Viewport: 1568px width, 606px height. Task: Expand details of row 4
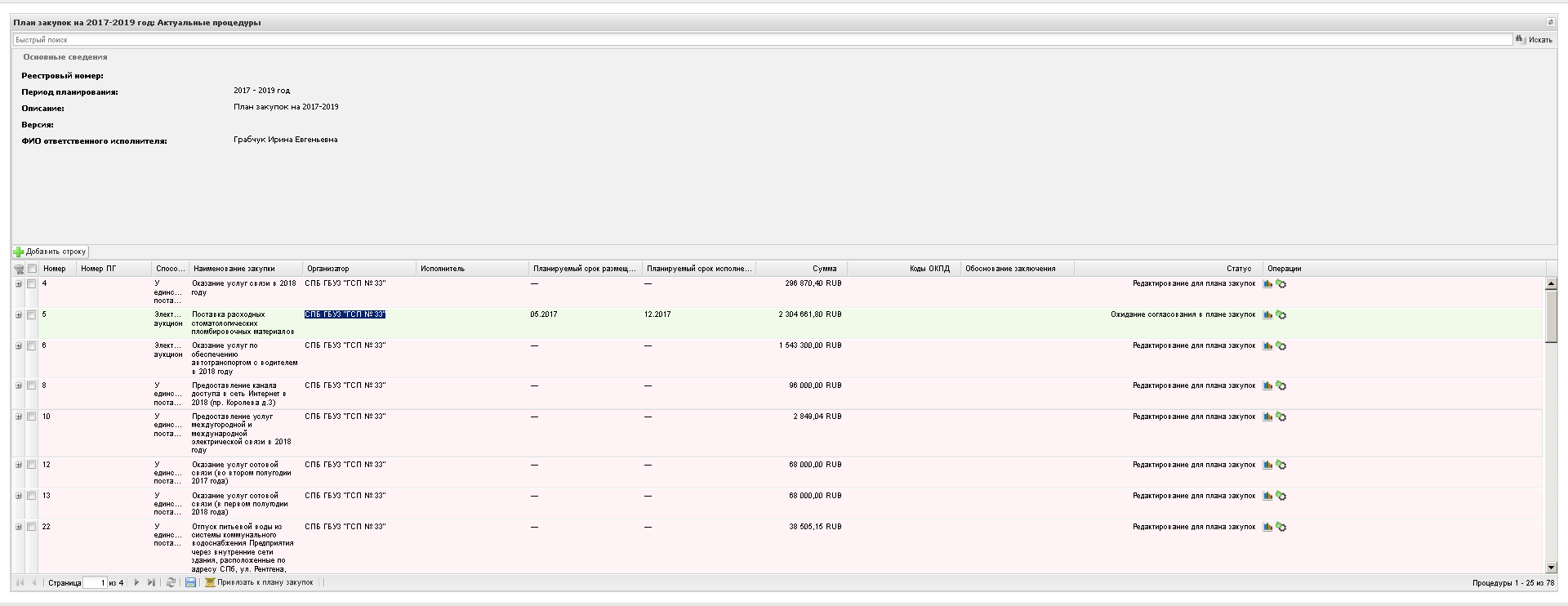click(x=19, y=284)
